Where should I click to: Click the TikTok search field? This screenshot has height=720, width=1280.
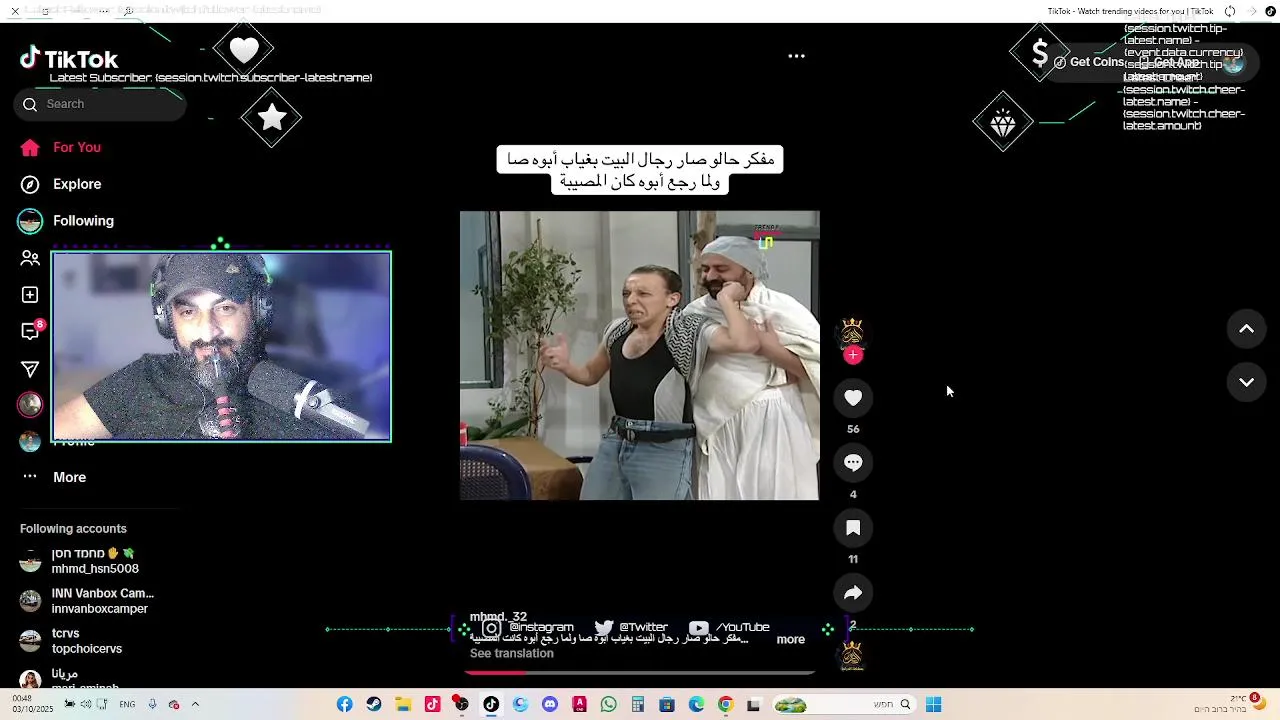click(100, 104)
